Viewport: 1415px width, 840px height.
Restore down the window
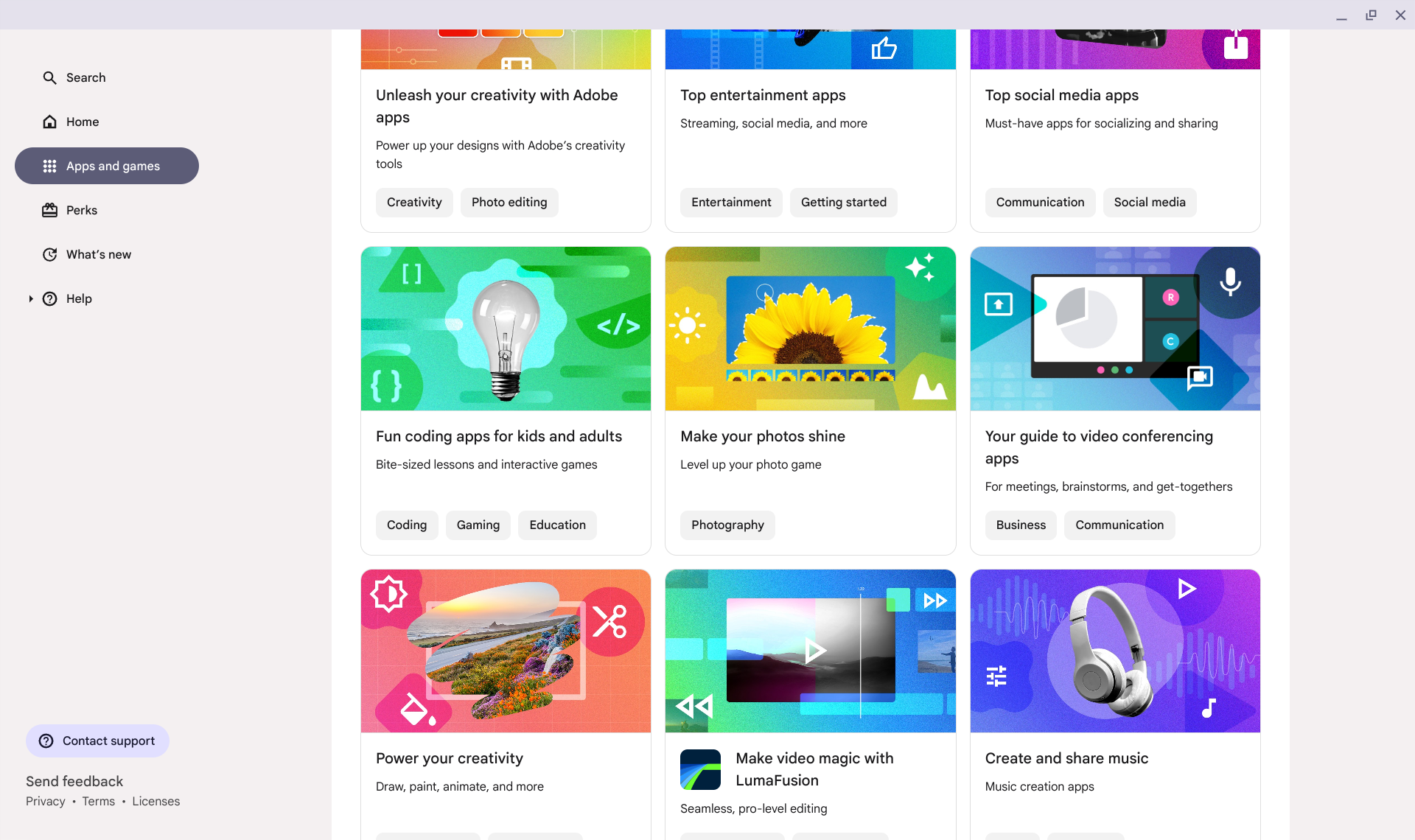1371,15
